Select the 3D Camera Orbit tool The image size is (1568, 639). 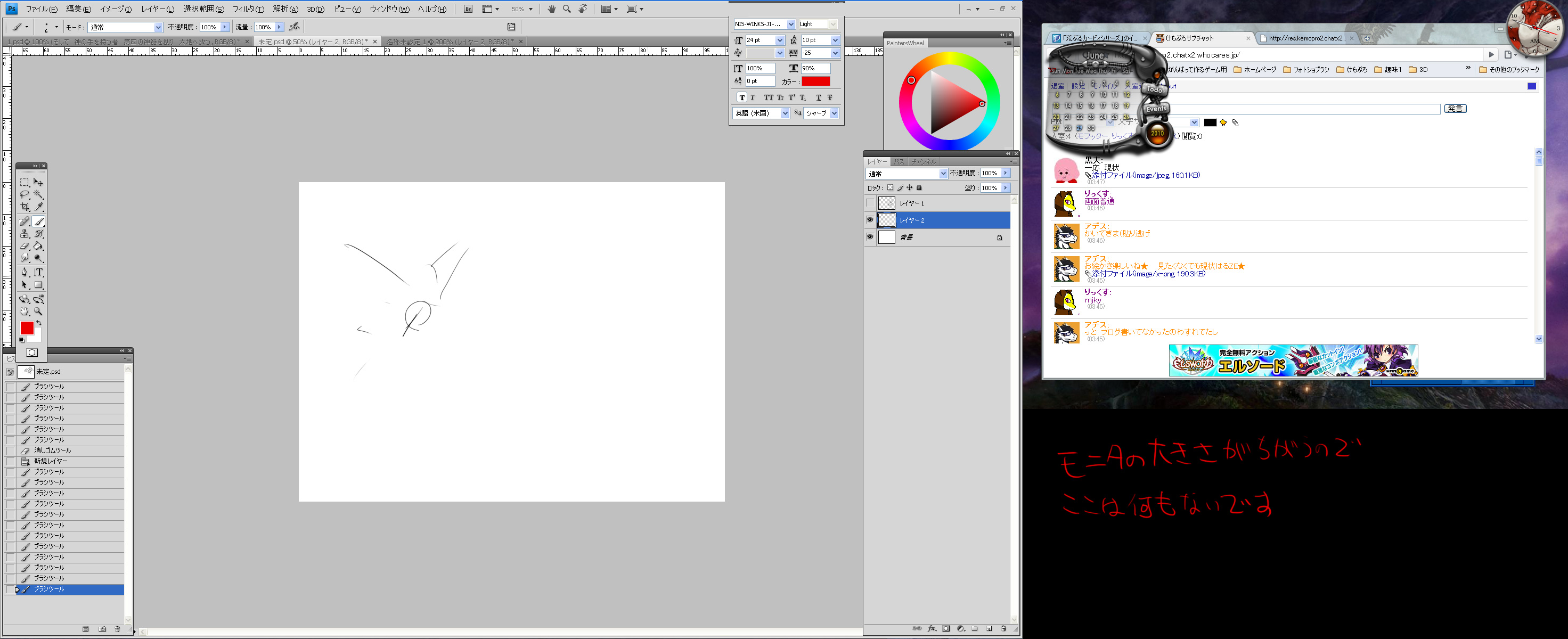[38, 299]
